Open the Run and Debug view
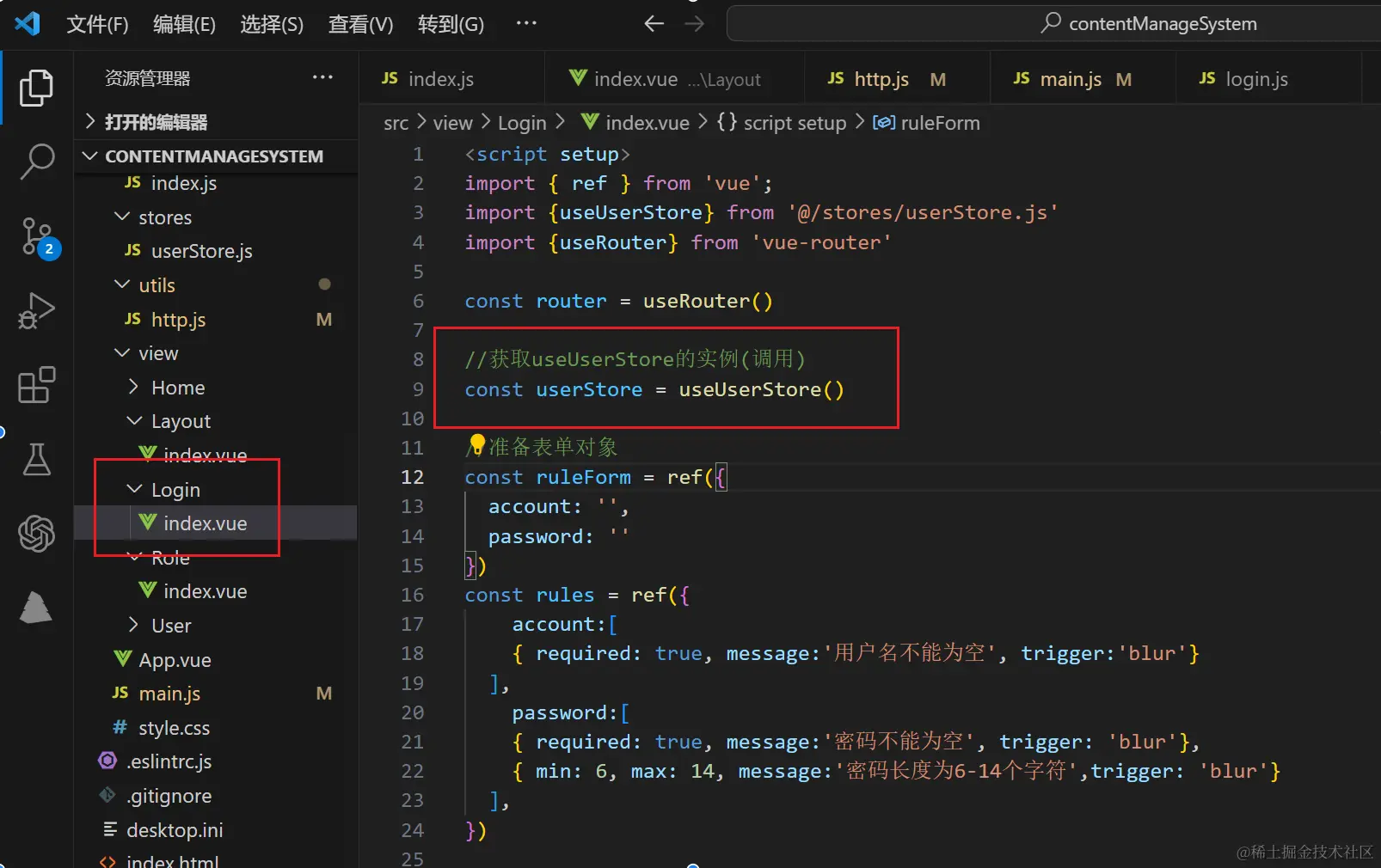Screen dimensions: 1381x868 pos(36,311)
